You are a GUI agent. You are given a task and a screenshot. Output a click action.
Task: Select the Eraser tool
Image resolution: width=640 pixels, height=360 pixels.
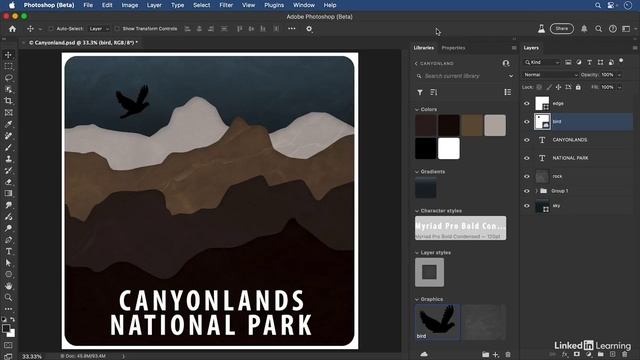pos(8,182)
